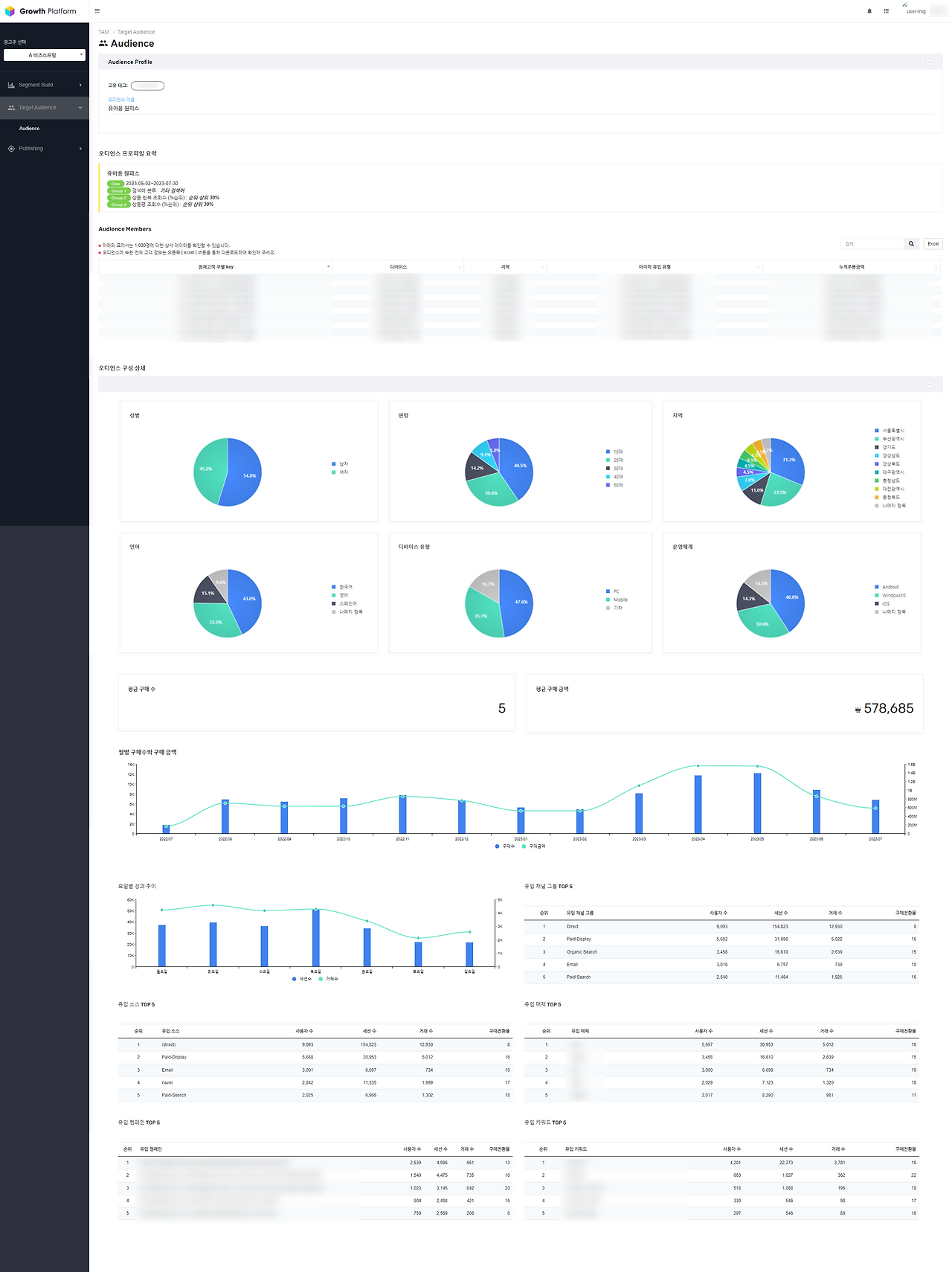The height and width of the screenshot is (1272, 952).
Task: Click the Segment Build chart icon
Action: tap(11, 85)
